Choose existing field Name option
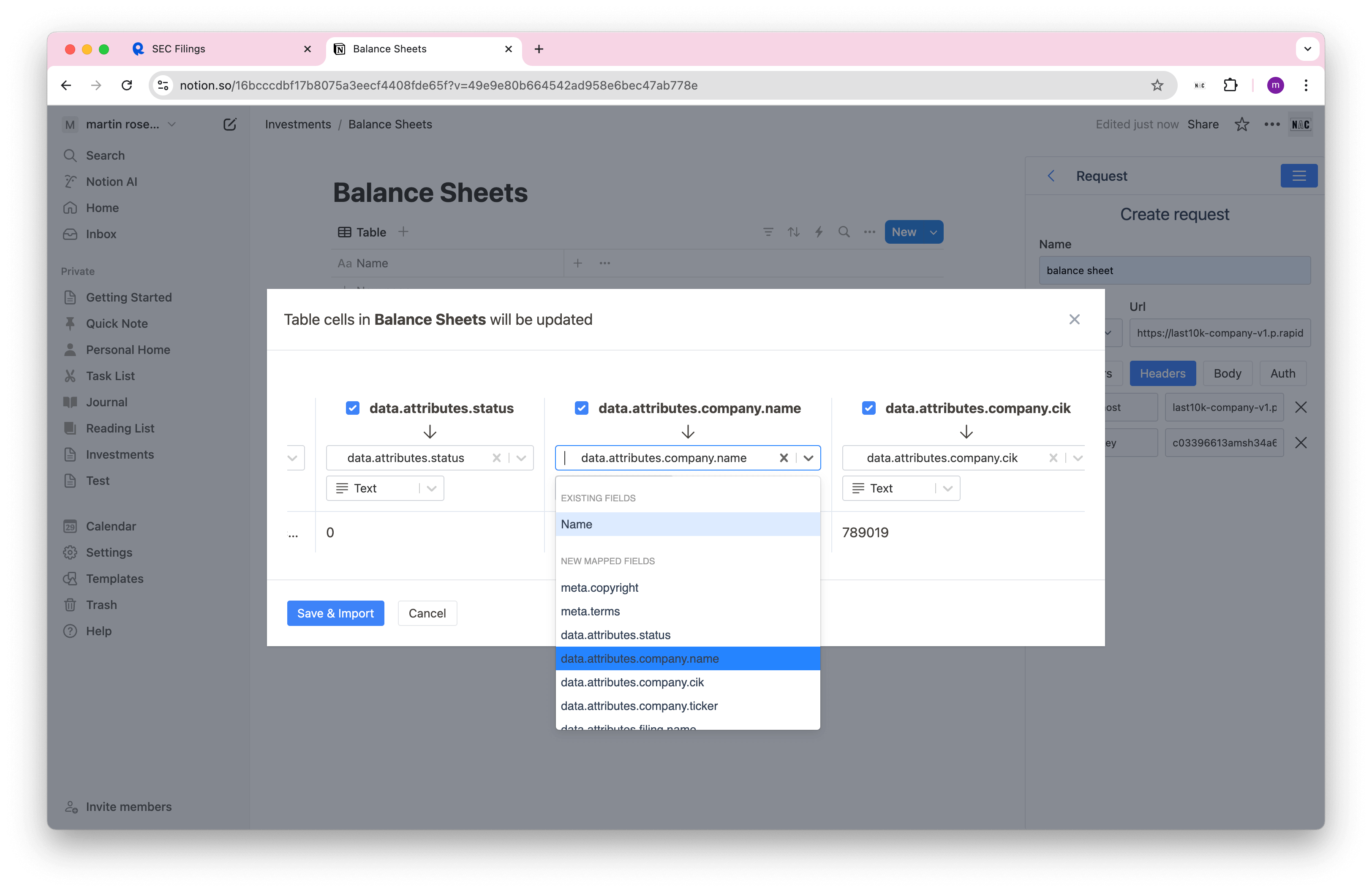 687,525
